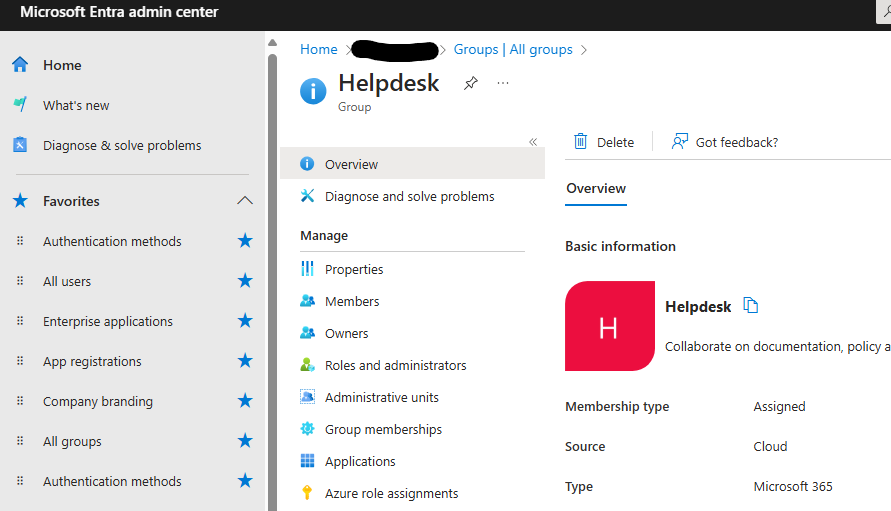Grab drag handle beside All groups
The image size is (891, 511).
[20, 441]
